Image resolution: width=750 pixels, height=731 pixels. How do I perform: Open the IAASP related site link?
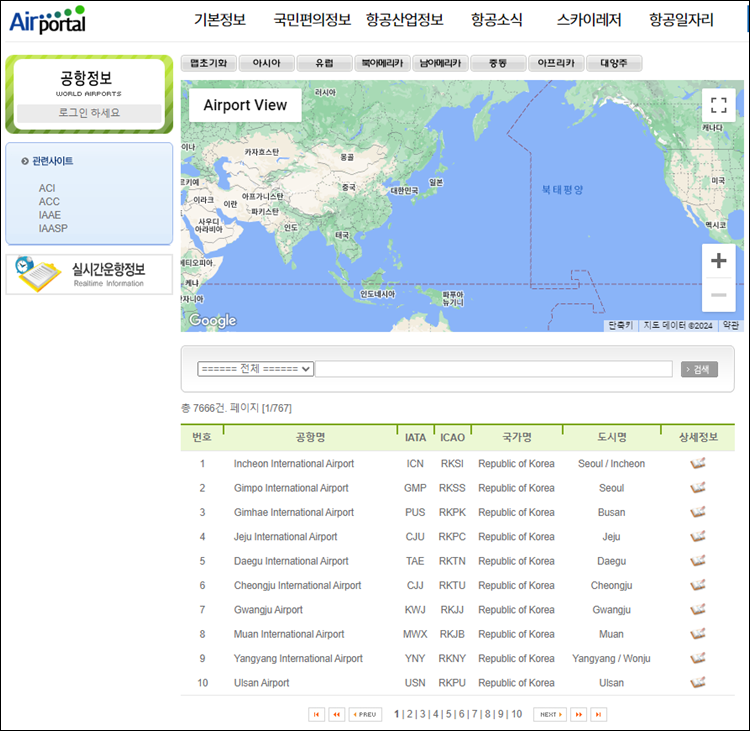(x=53, y=228)
